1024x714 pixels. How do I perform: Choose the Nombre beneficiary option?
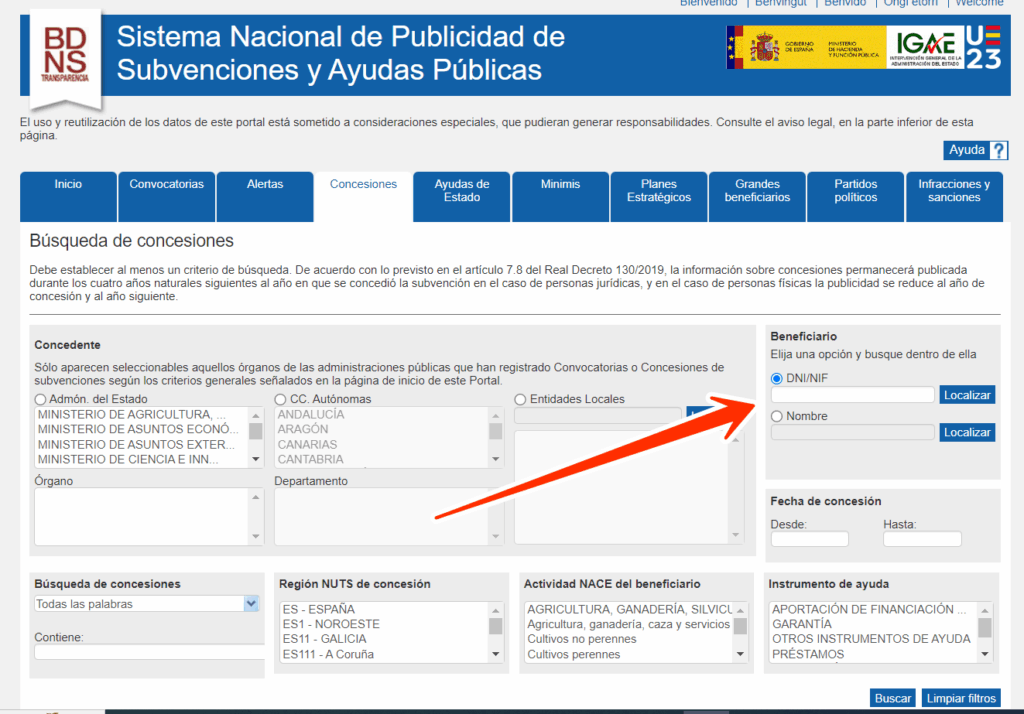coord(776,416)
